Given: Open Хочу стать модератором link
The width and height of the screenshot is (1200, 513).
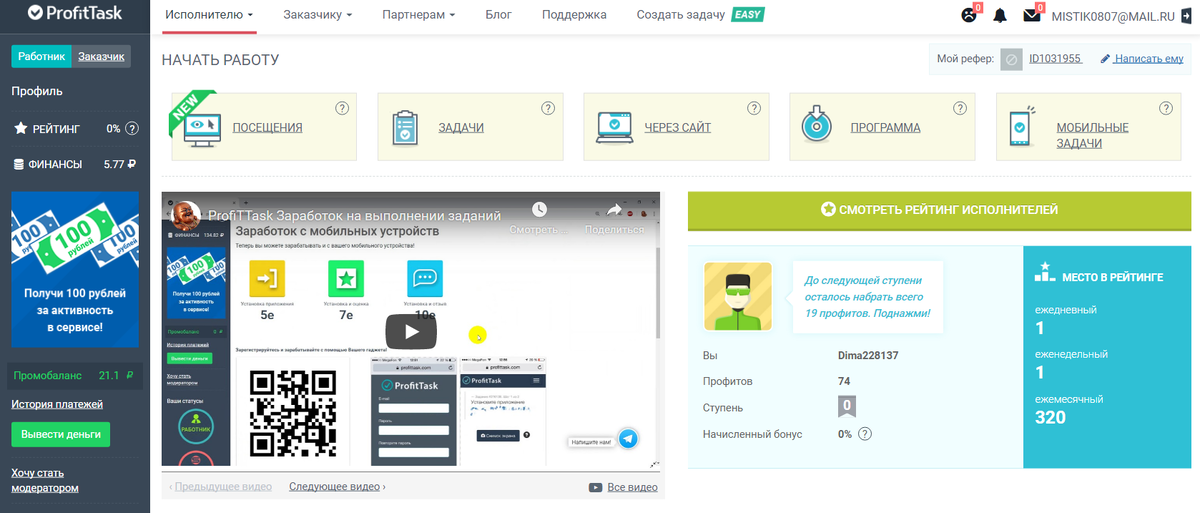Looking at the screenshot, I should pos(45,480).
